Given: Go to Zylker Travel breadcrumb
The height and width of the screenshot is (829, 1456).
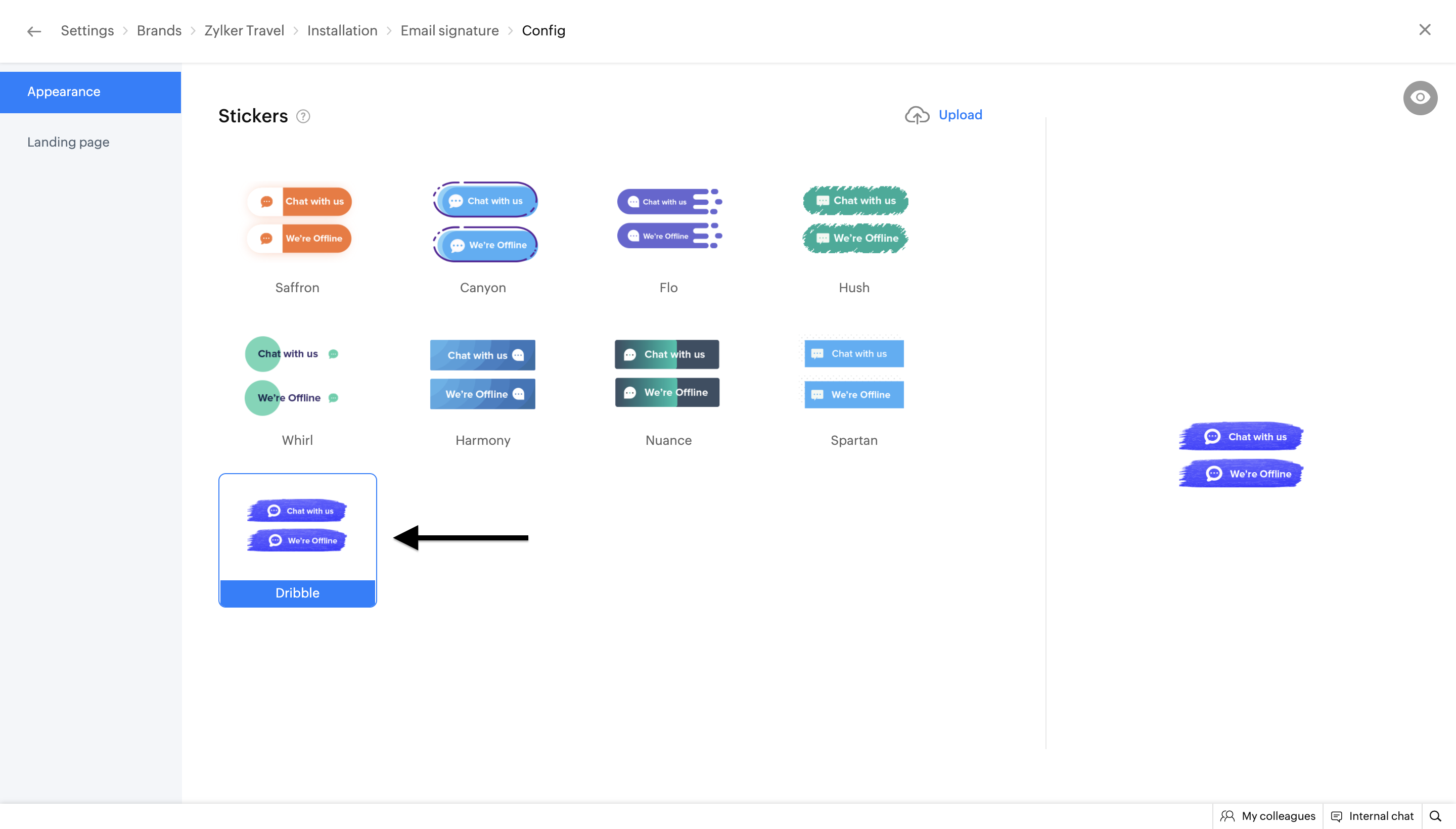Looking at the screenshot, I should click(244, 31).
